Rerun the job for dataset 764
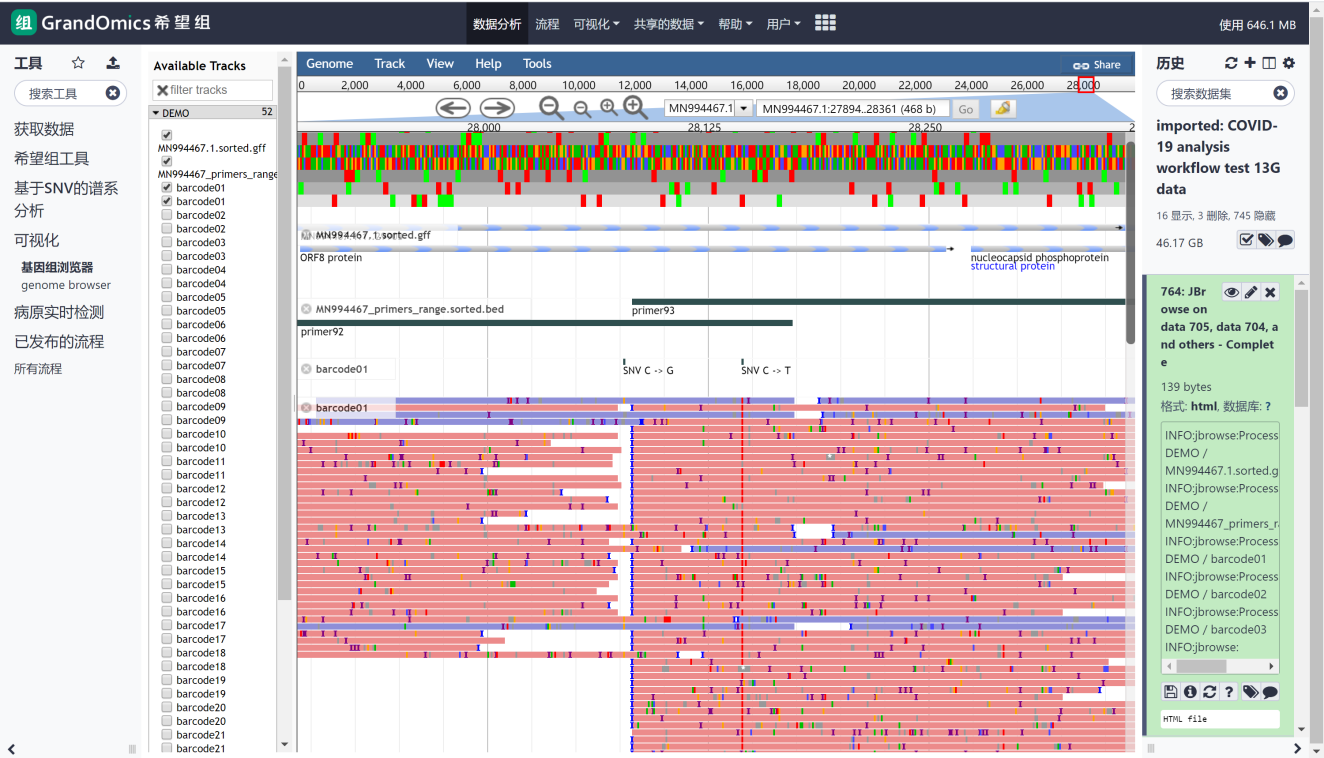 point(1210,692)
